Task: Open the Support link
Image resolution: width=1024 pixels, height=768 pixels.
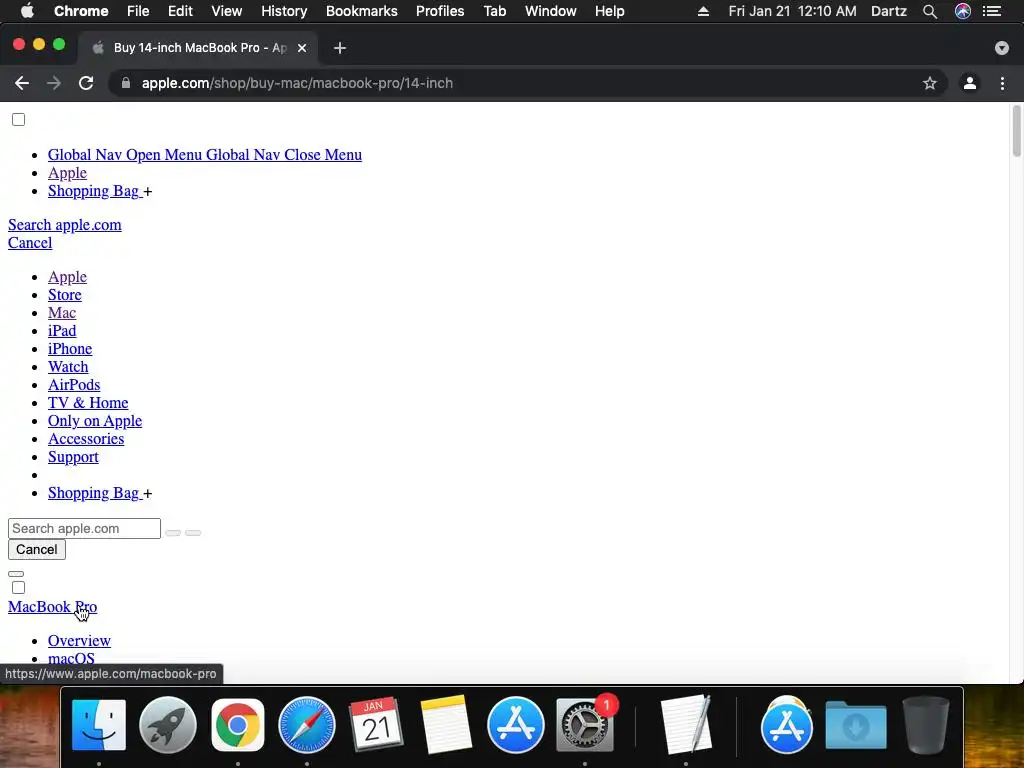Action: (x=73, y=457)
